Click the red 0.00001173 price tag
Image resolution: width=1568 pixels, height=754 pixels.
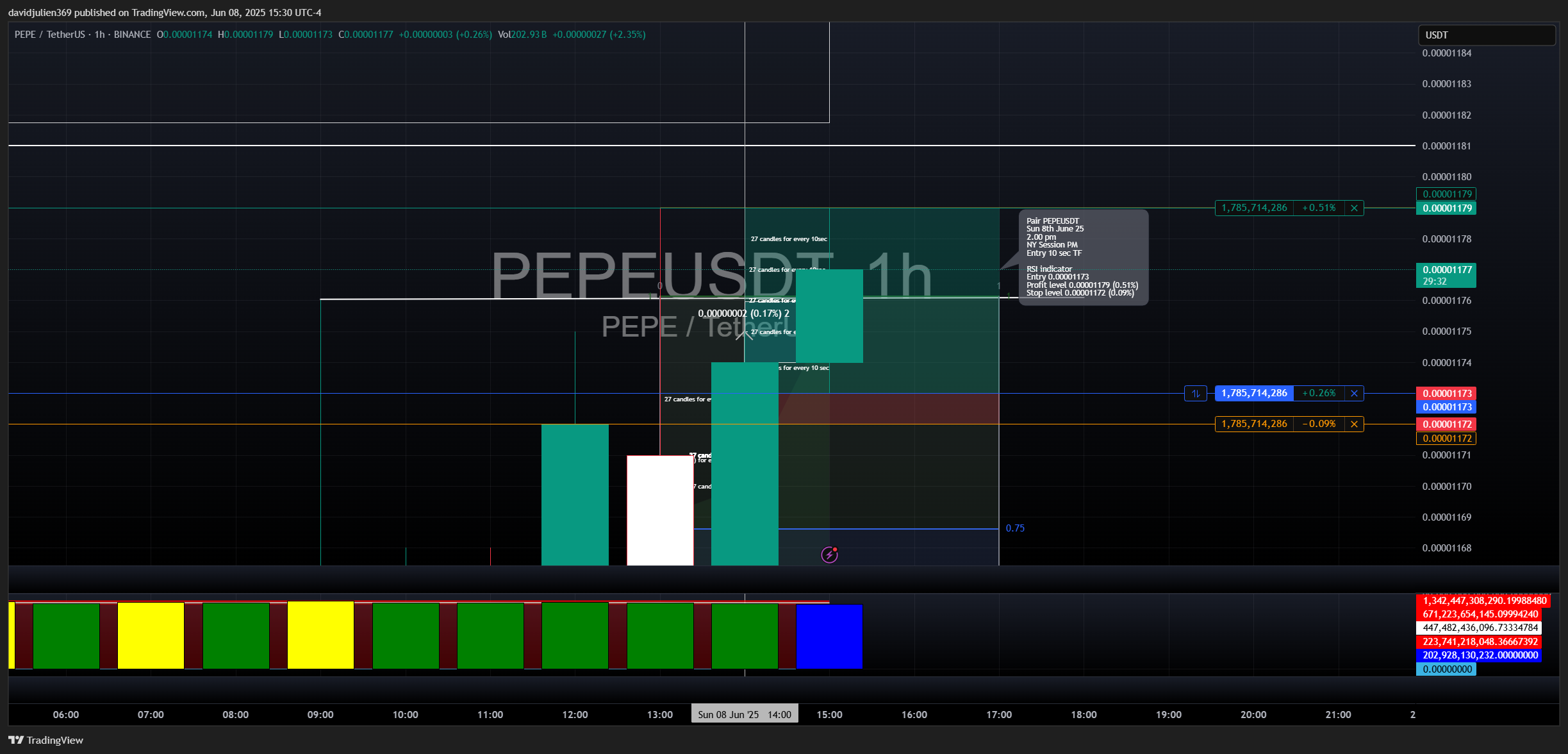coord(1446,393)
